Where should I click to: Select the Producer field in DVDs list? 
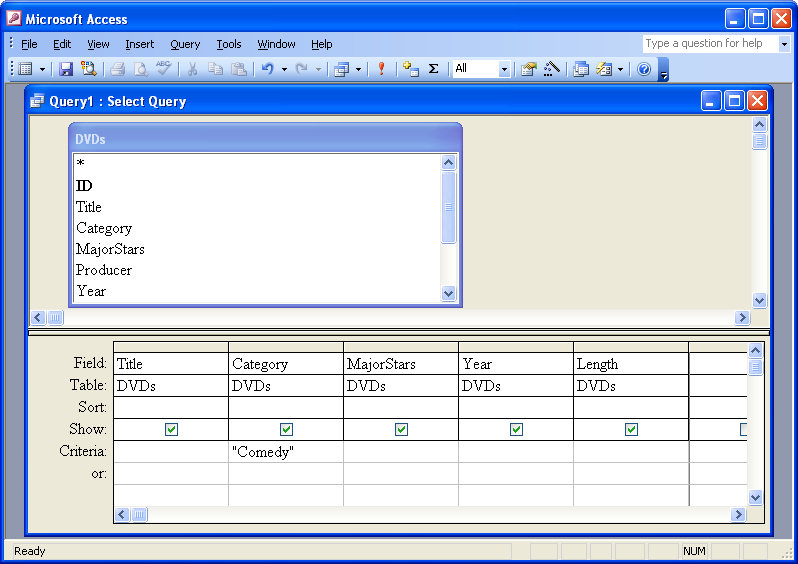(256, 270)
